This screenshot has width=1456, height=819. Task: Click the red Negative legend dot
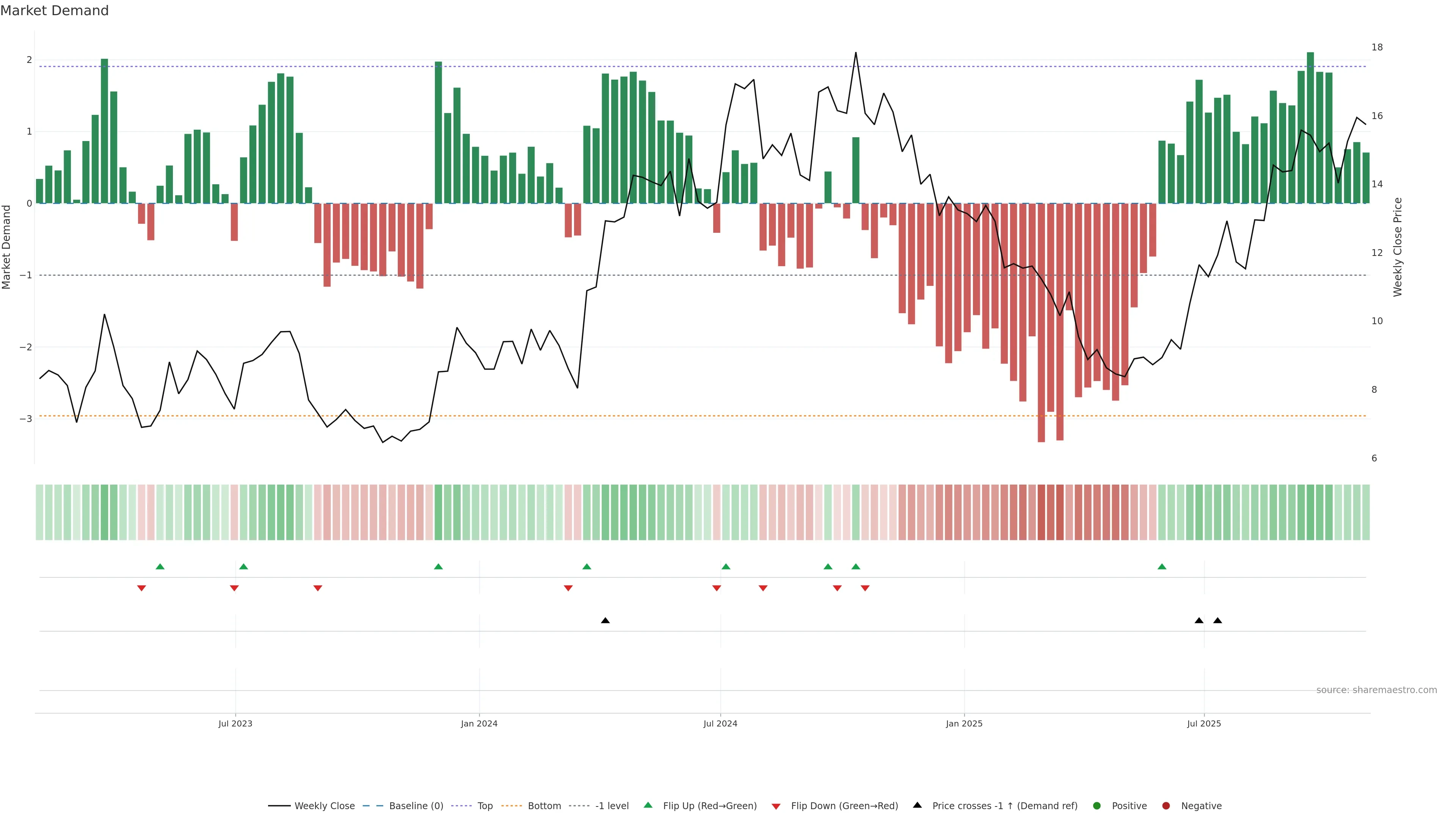[x=1166, y=805]
